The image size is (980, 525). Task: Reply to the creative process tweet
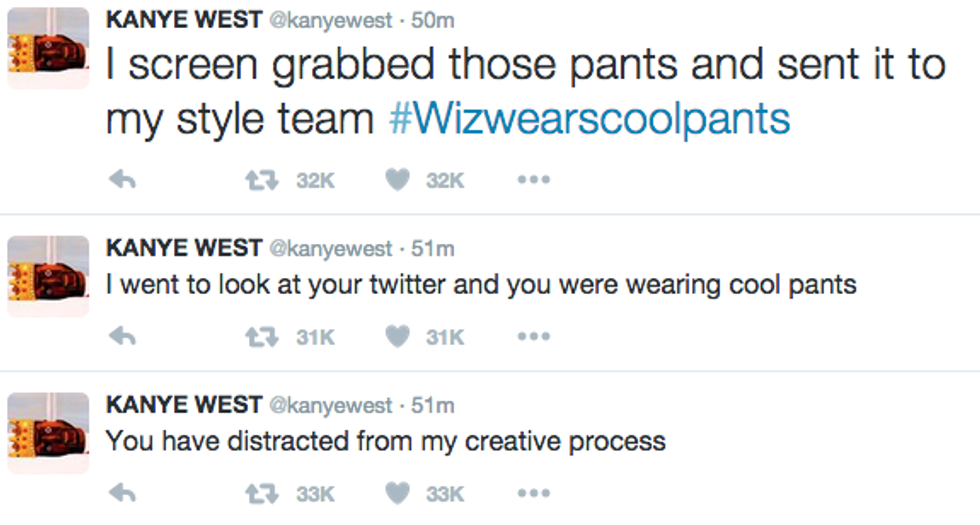click(121, 493)
